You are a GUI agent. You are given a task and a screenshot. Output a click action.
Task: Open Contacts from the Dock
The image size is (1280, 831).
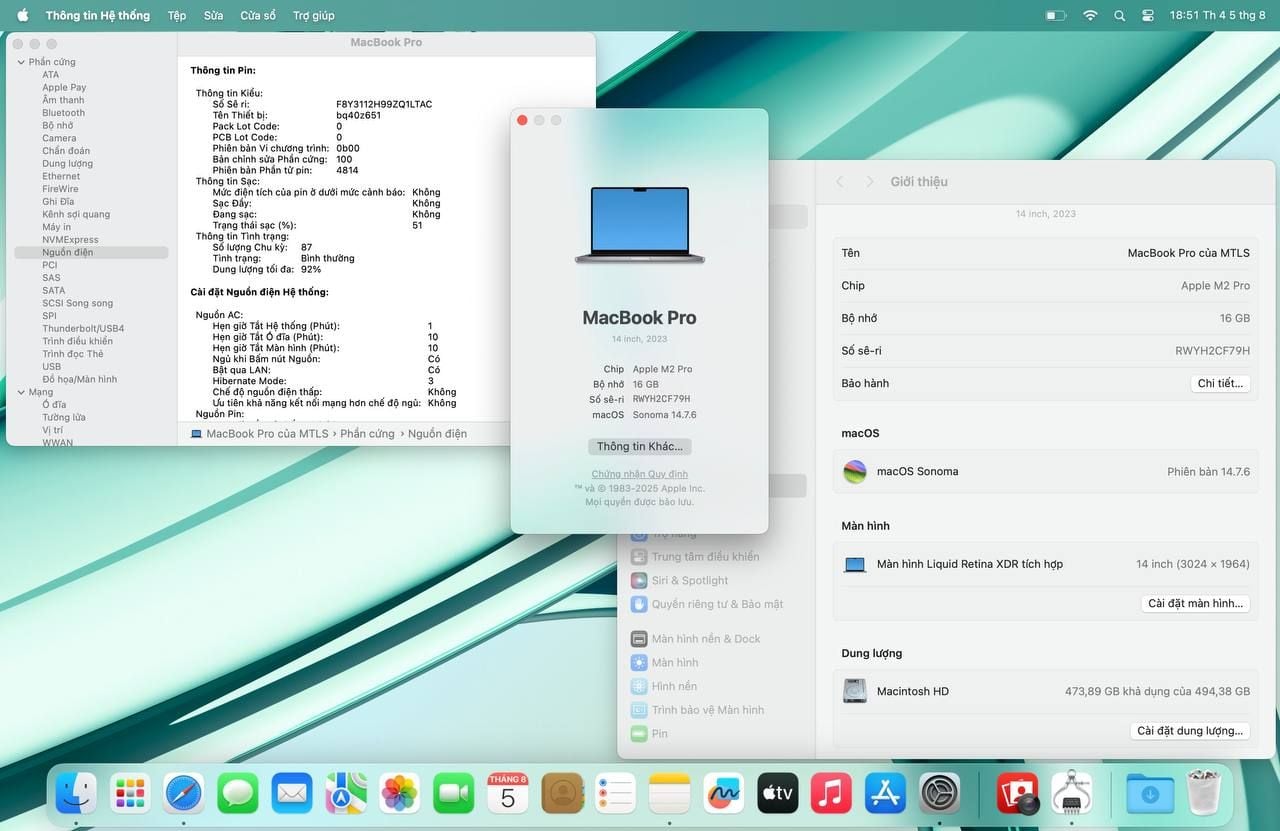point(562,794)
